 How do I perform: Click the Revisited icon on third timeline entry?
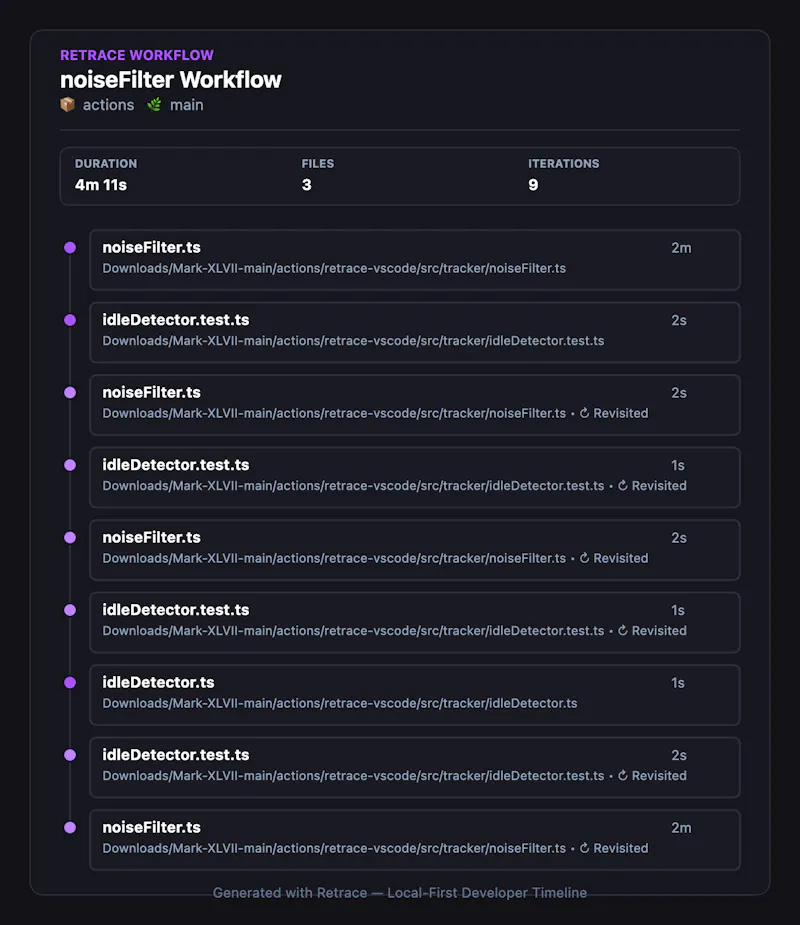point(584,414)
